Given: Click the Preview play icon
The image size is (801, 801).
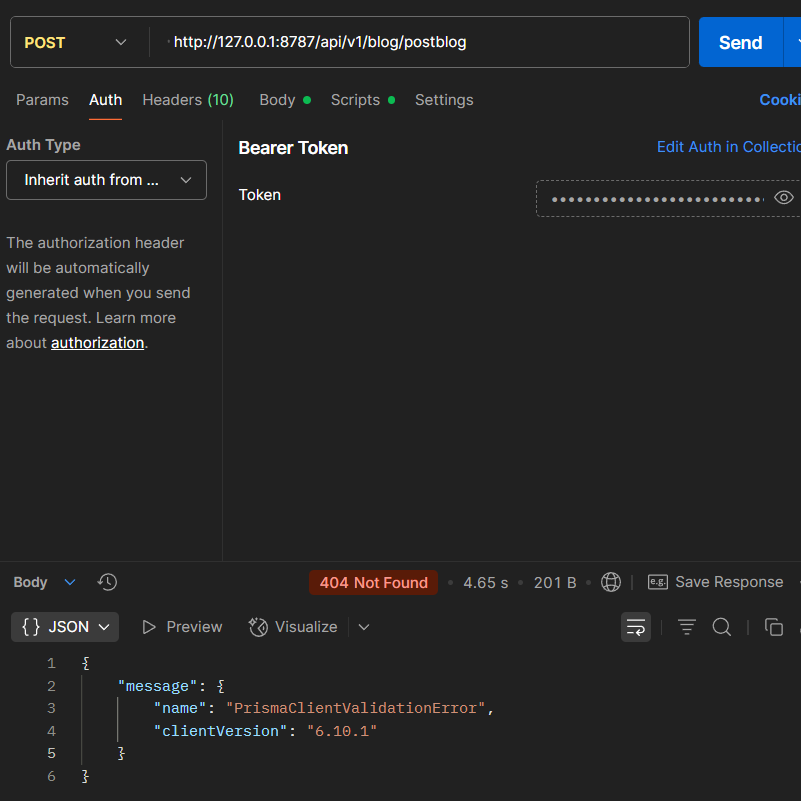Looking at the screenshot, I should pyautogui.click(x=149, y=627).
